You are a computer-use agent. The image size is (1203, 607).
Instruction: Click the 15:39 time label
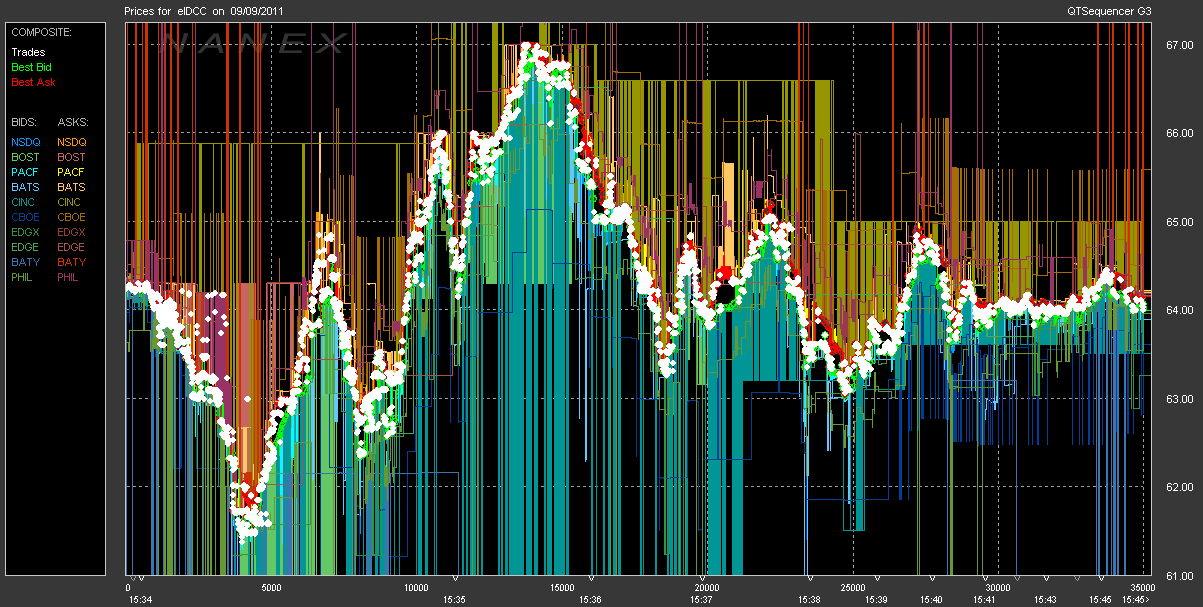(876, 600)
